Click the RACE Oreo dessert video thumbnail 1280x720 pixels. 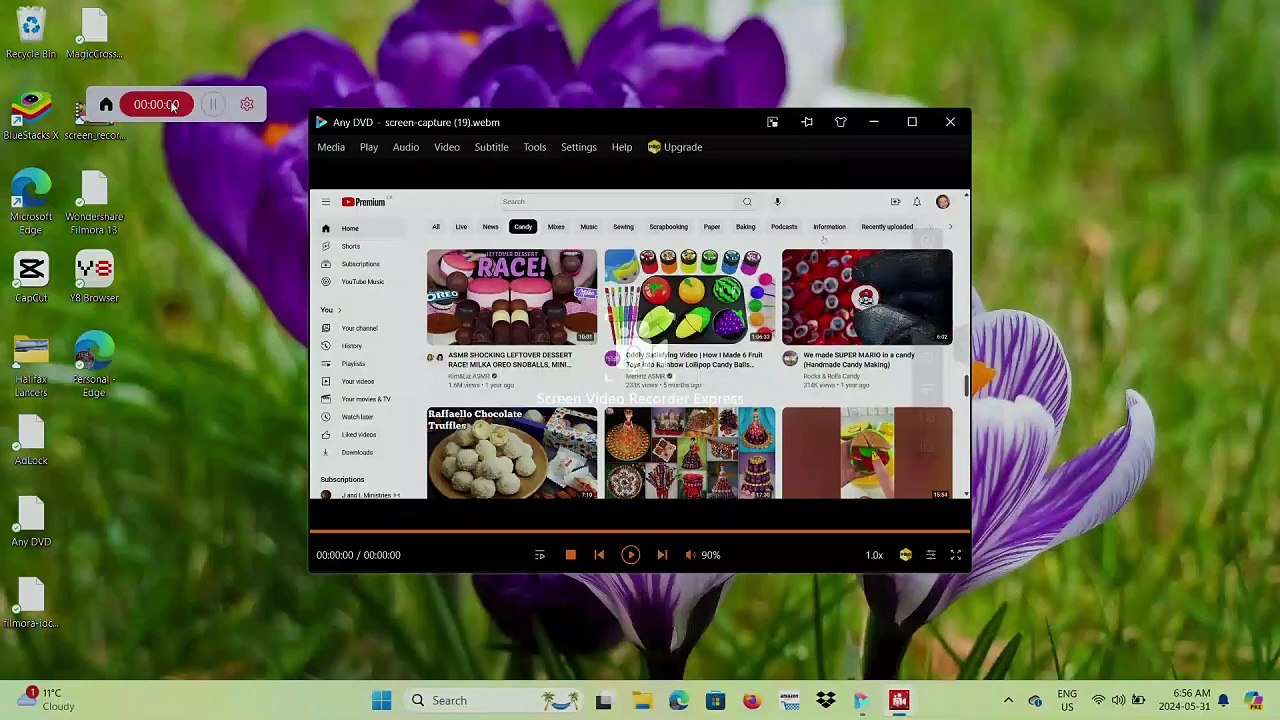coord(512,297)
